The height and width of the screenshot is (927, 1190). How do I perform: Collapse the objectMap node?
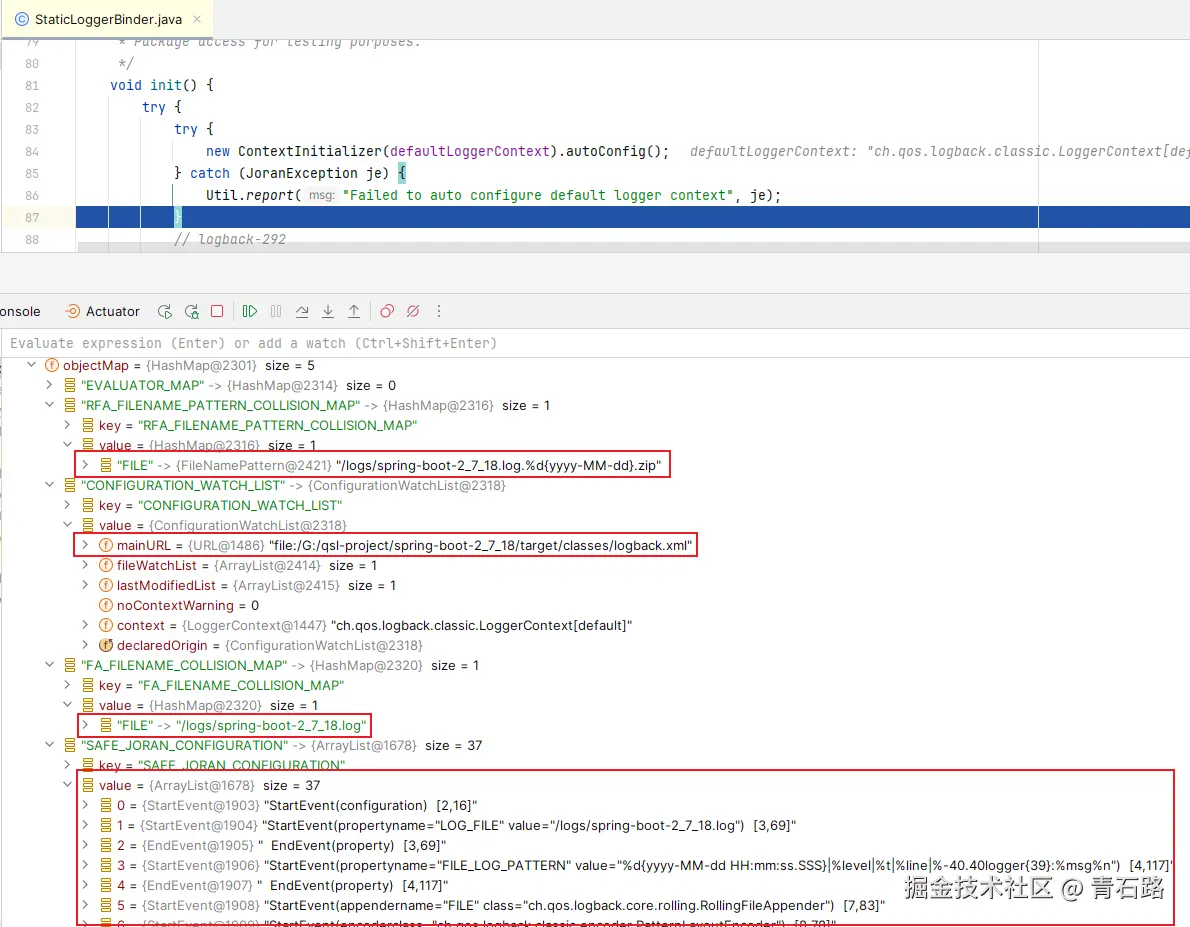coord(31,365)
